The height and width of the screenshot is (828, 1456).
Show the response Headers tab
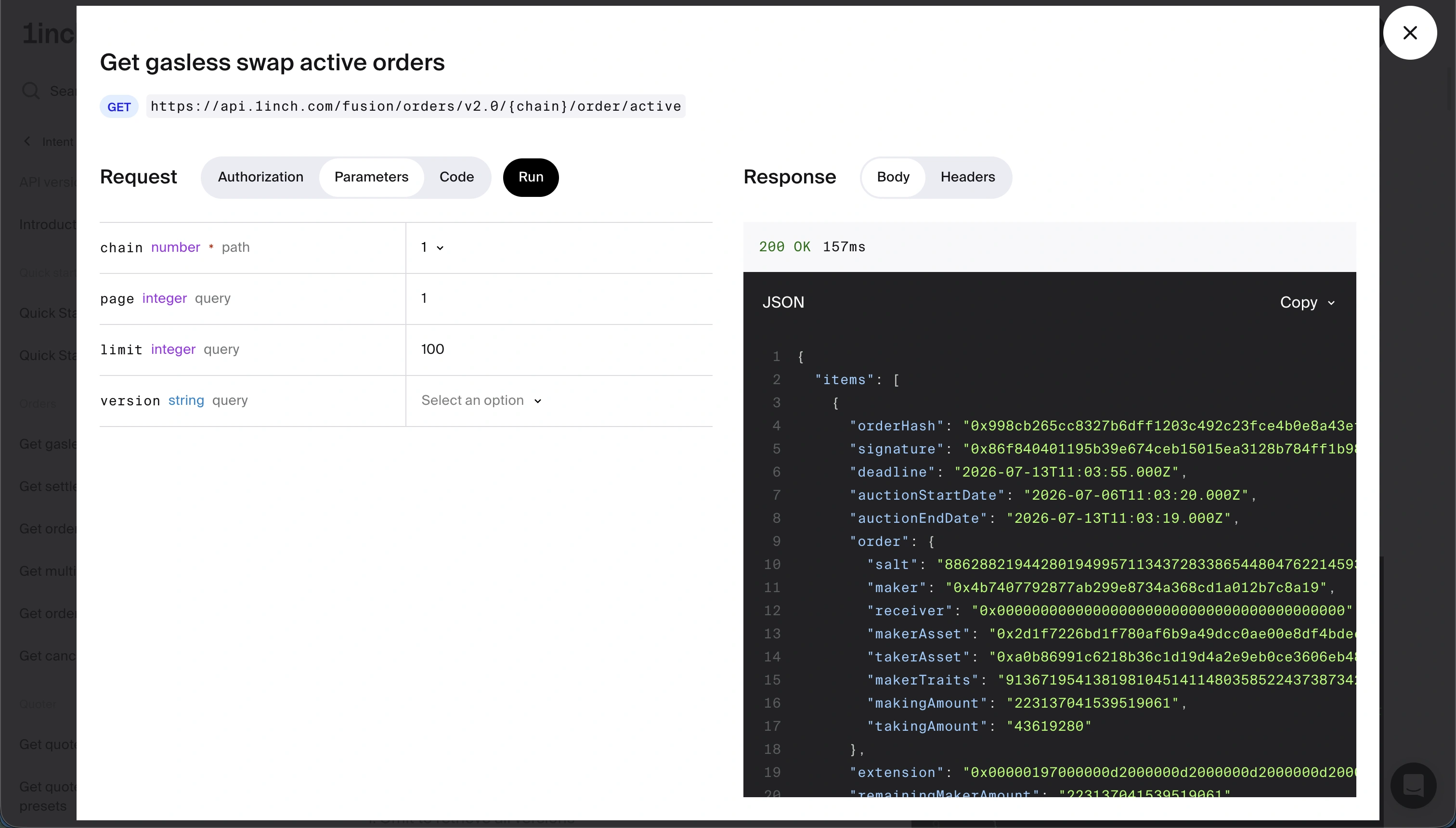pyautogui.click(x=967, y=177)
